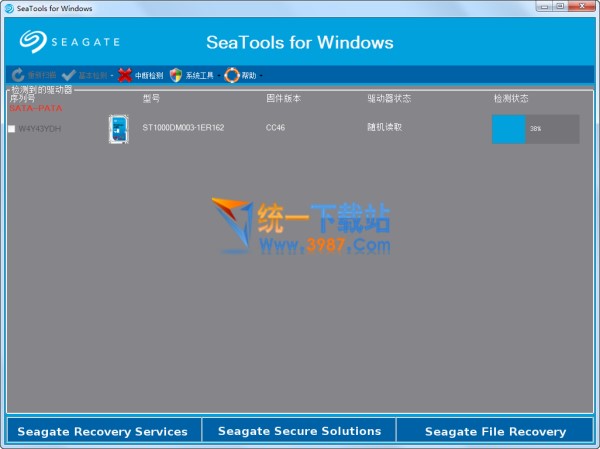Viewport: 600px width, 449px height.
Task: Select the hard drive icon for ST1000DM003
Action: coord(118,130)
